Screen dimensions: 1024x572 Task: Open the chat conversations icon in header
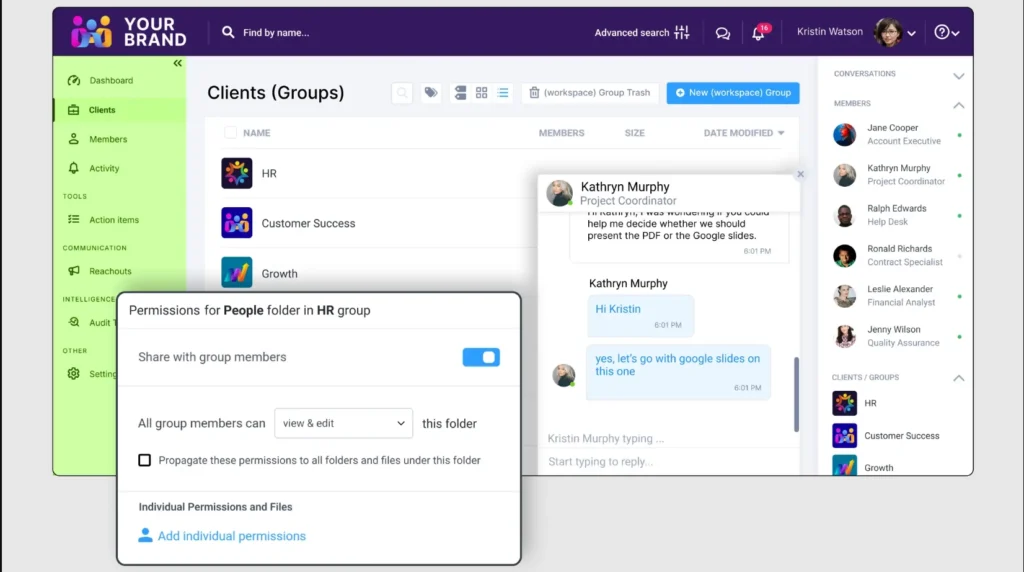722,33
